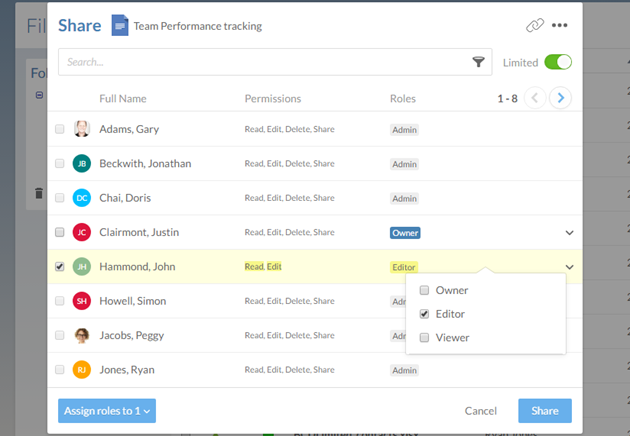Expand role dropdown for Clairmont, Justin
This screenshot has height=436, width=630.
(569, 233)
